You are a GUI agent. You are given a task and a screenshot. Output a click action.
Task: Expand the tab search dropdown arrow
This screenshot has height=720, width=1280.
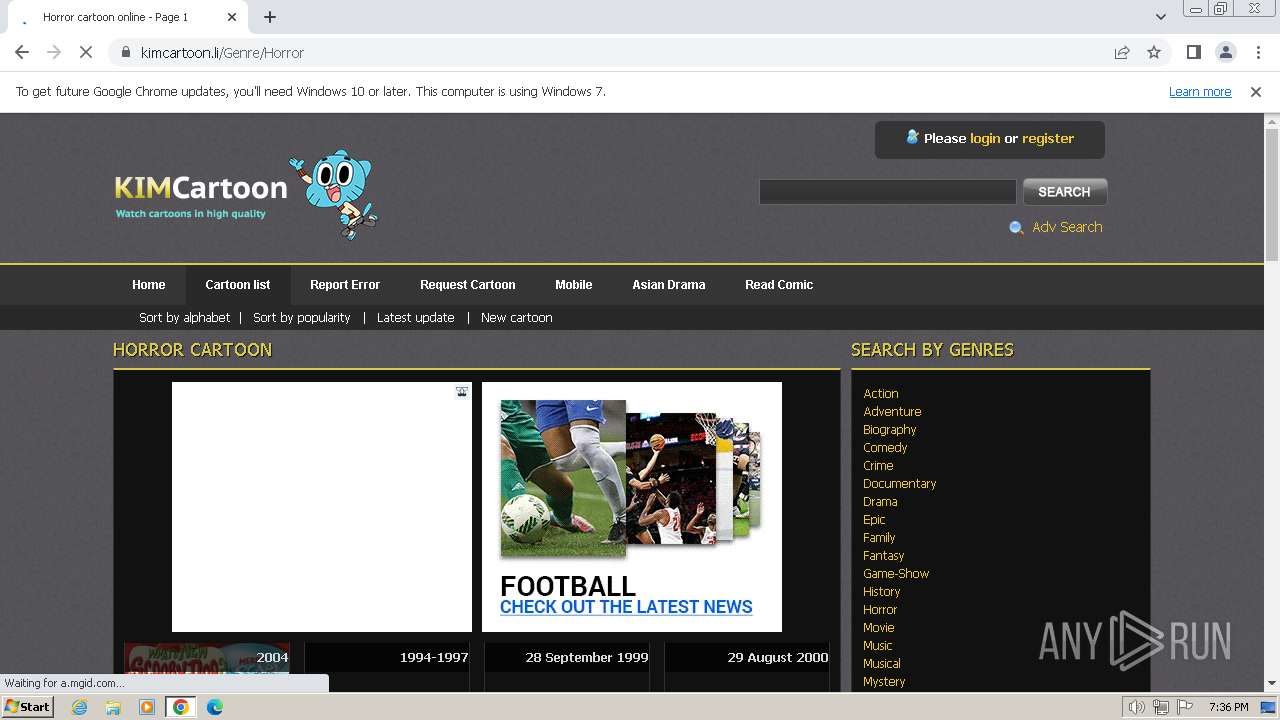tap(1160, 17)
